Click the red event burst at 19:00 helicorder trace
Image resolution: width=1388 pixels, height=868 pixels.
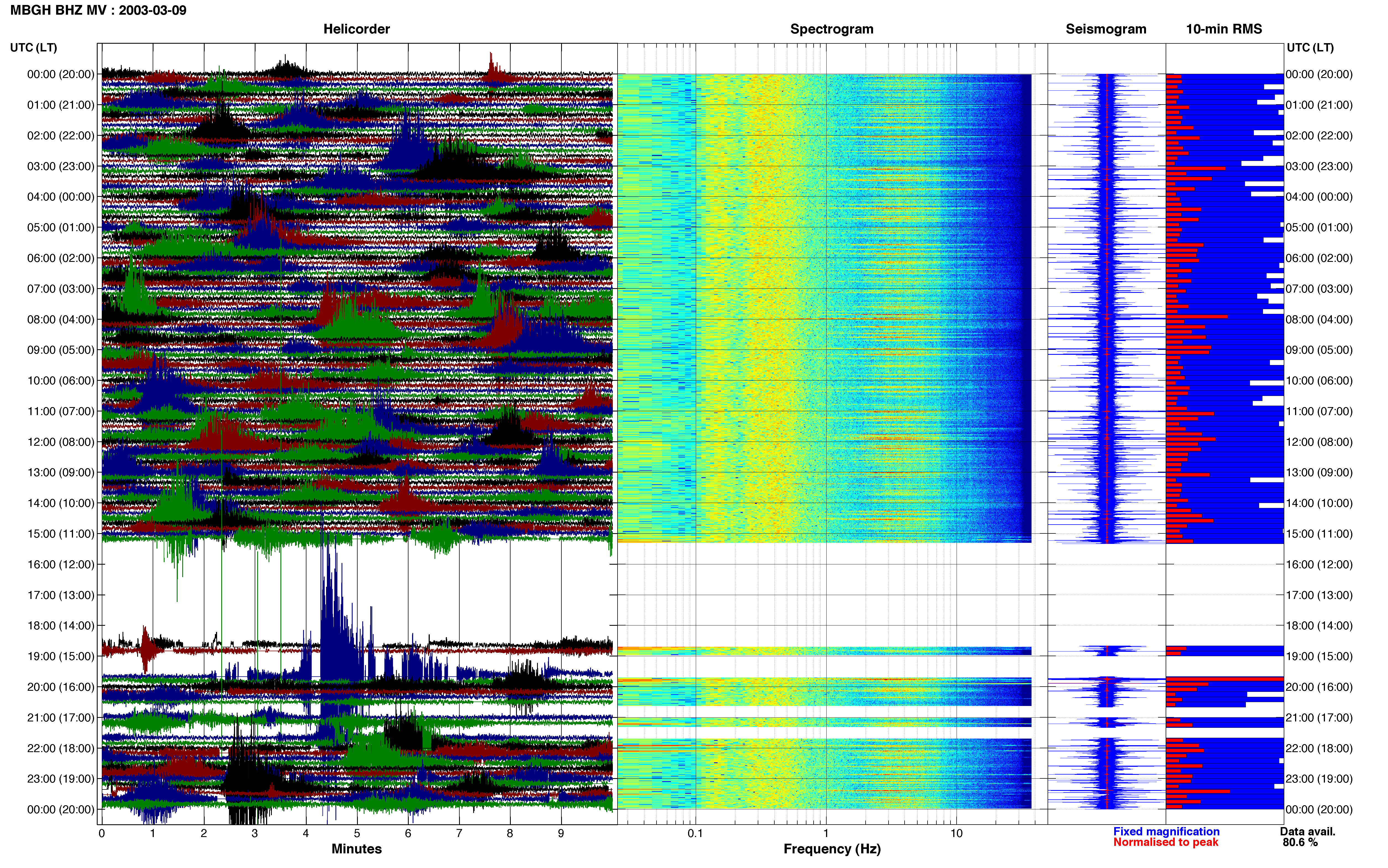point(146,649)
